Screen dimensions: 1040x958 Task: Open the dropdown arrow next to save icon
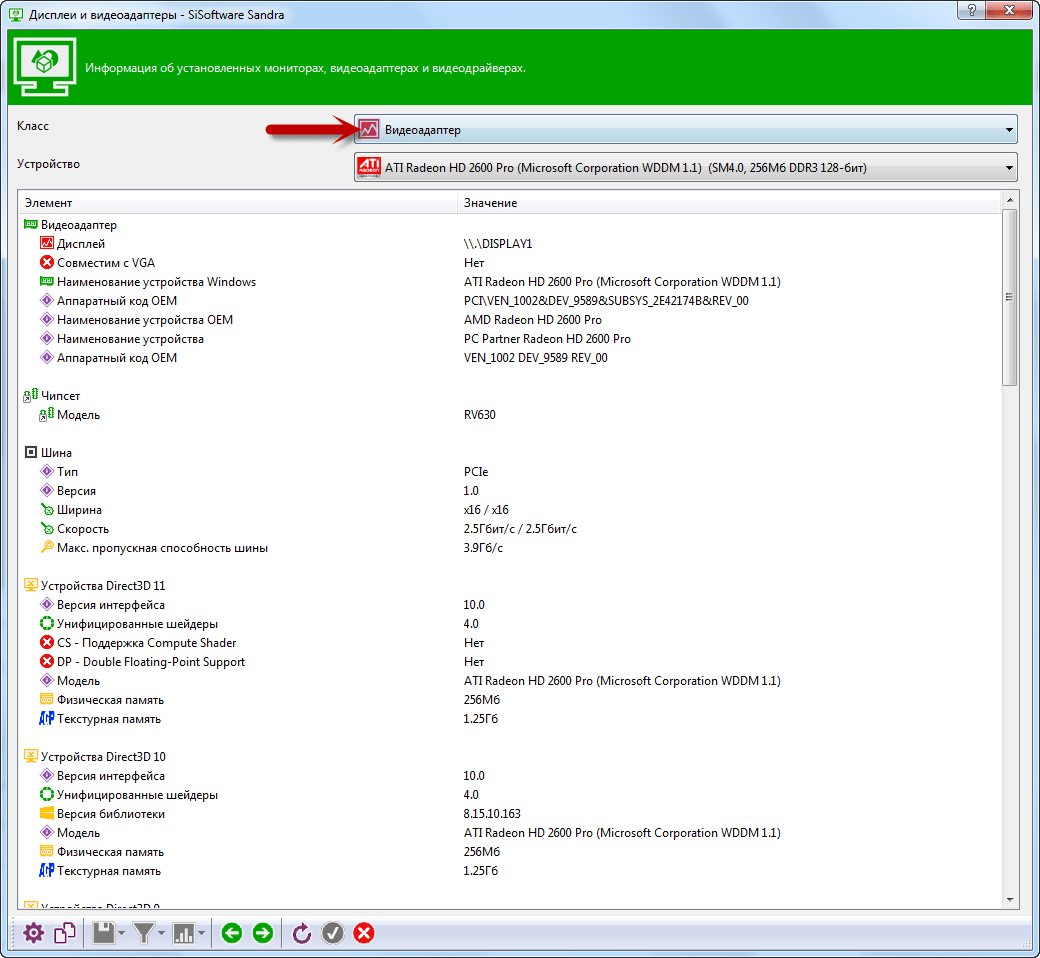click(x=122, y=934)
